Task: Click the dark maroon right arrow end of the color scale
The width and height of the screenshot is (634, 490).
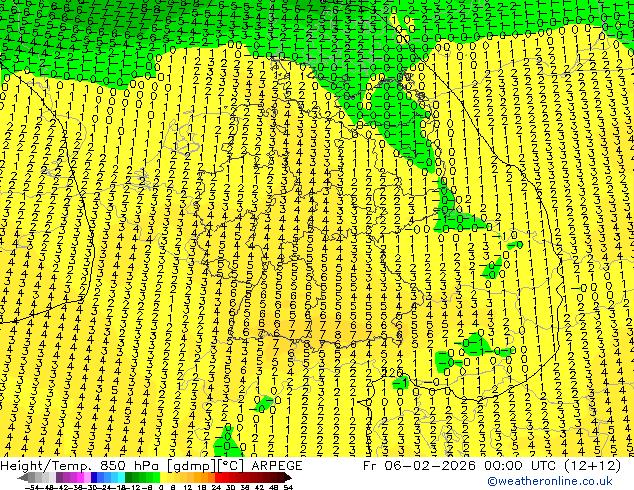Action: pyautogui.click(x=287, y=477)
